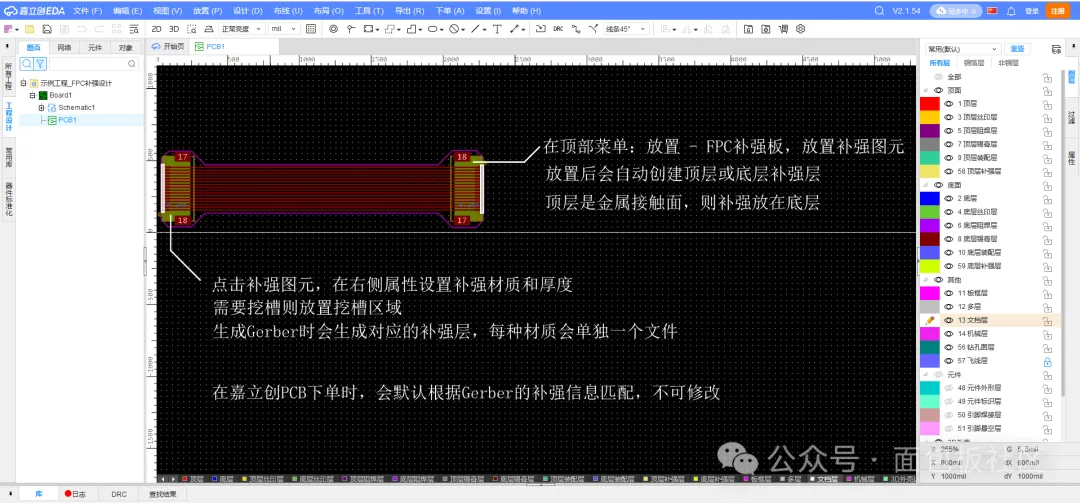This screenshot has width=1080, height=503.
Task: Open the 文件 (F) menu
Action: pyautogui.click(x=87, y=11)
